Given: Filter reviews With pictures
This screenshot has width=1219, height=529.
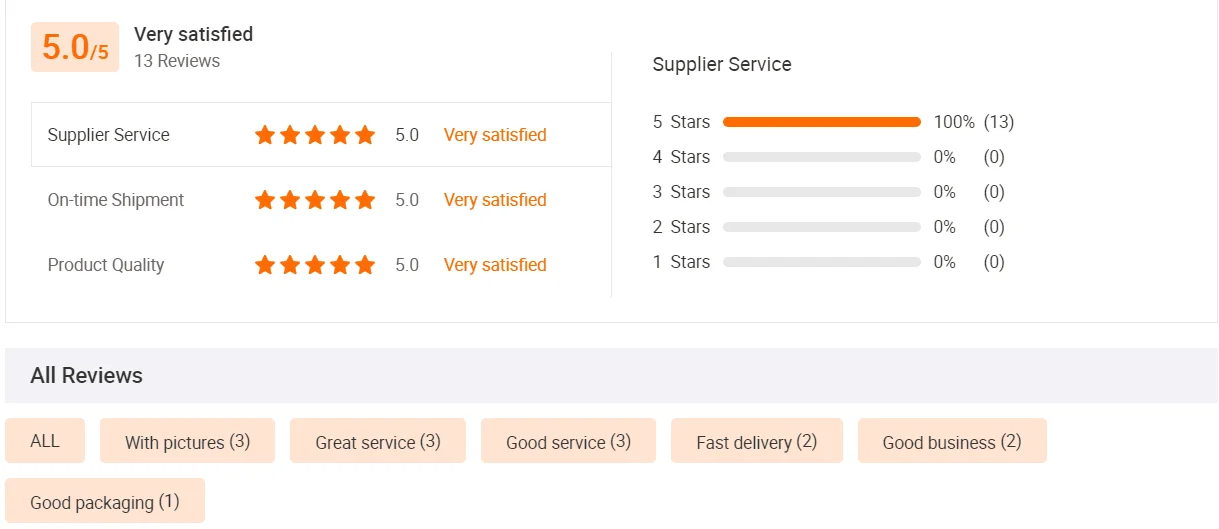Looking at the screenshot, I should pyautogui.click(x=187, y=441).
